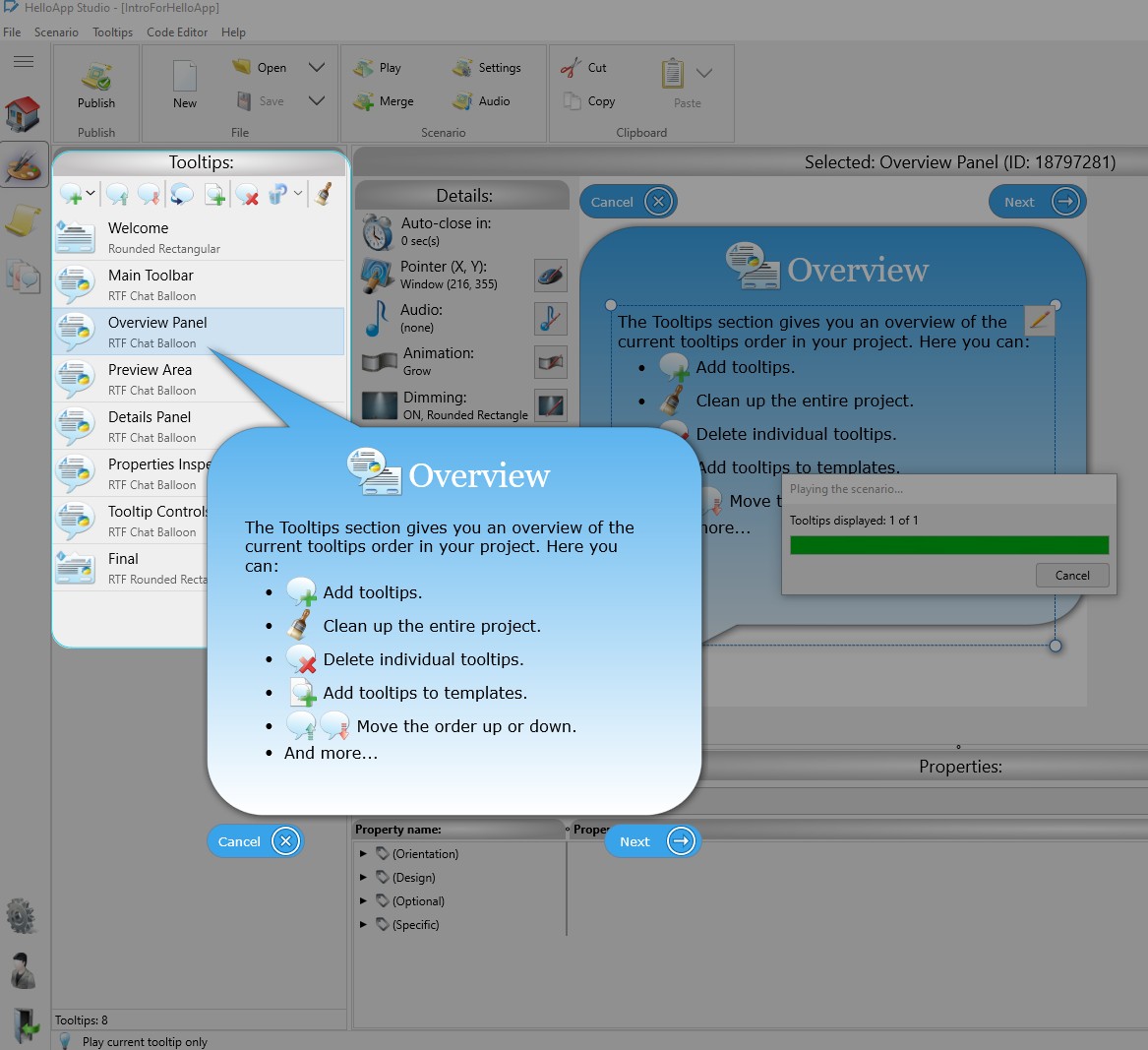Click the duplicate tooltip icon
1148x1050 pixels.
pyautogui.click(x=182, y=194)
